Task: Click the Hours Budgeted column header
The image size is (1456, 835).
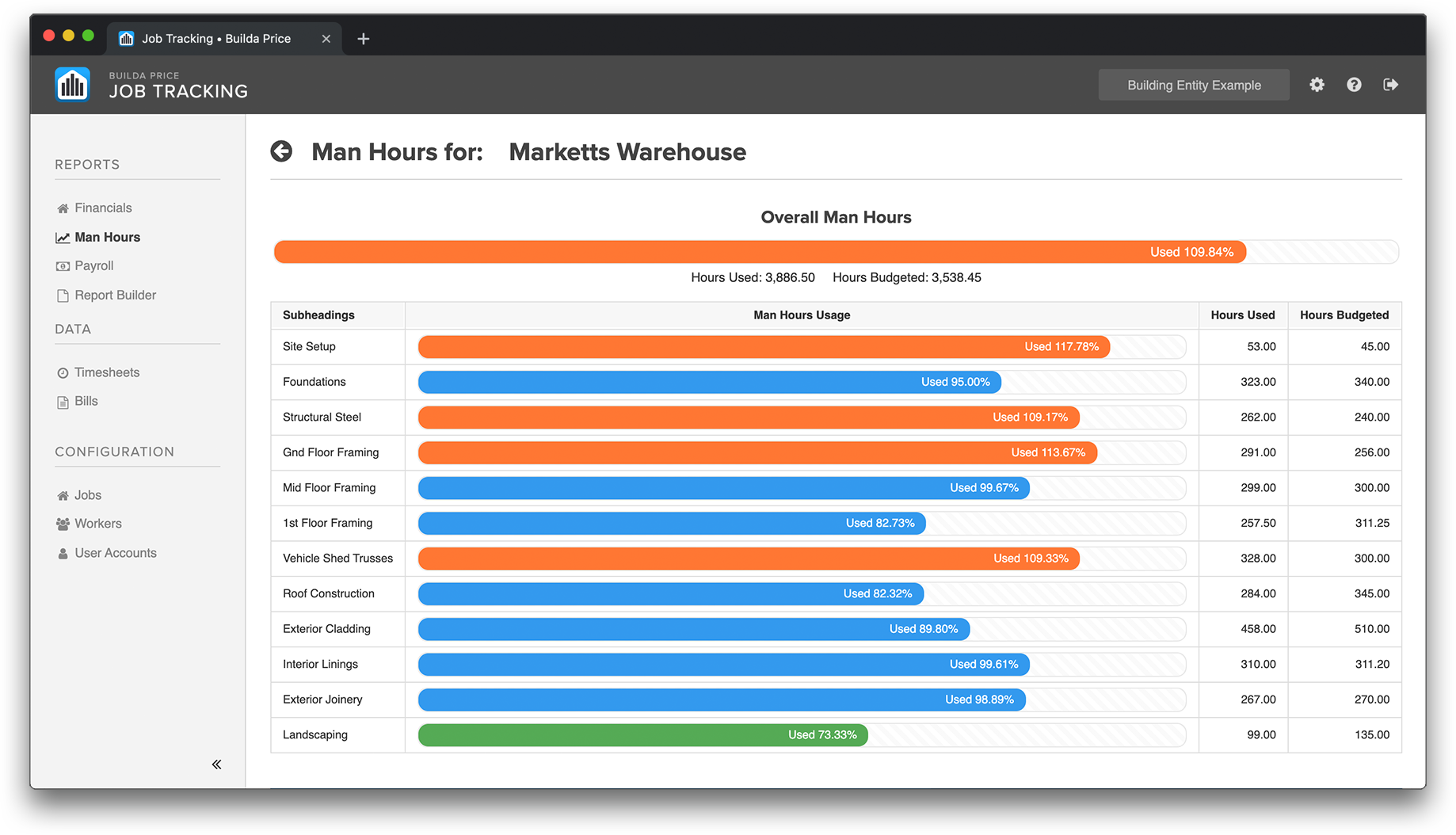Action: (x=1344, y=315)
